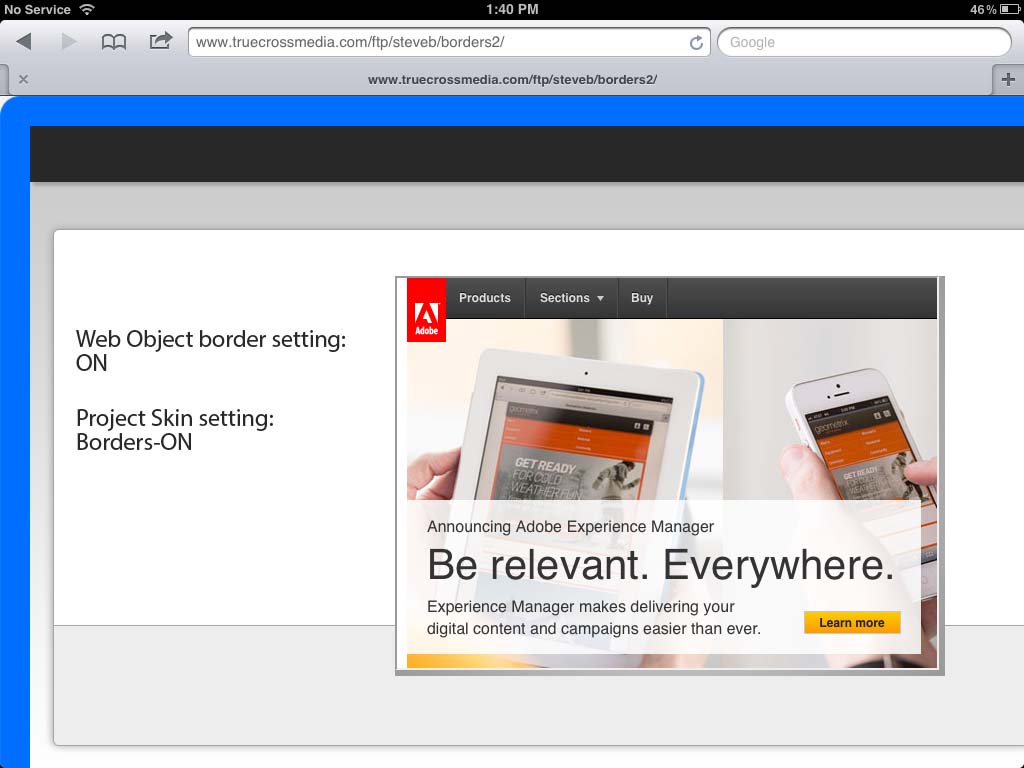
Task: Open a new tab with the plus icon
Action: pyautogui.click(x=1008, y=79)
